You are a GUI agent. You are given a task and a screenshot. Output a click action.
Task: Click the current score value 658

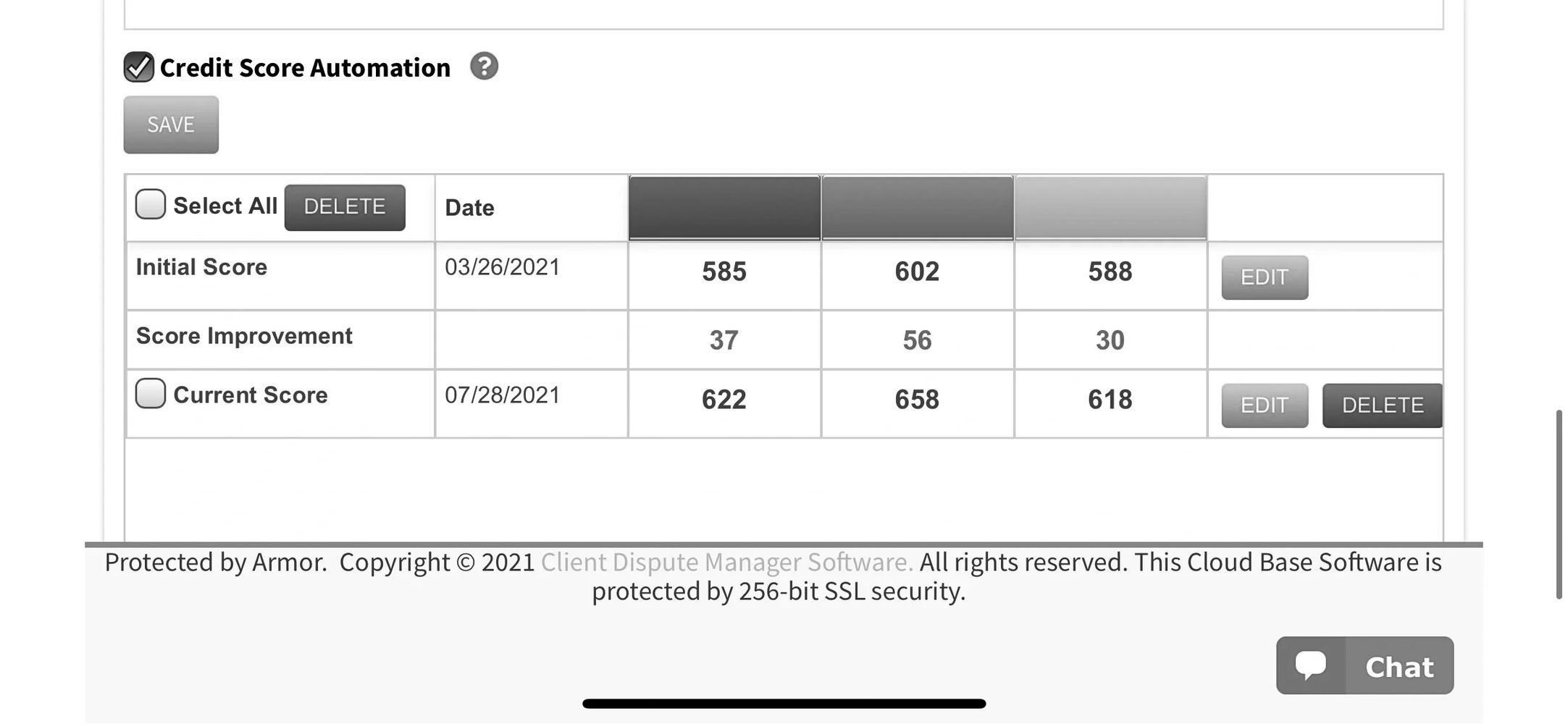coord(917,400)
